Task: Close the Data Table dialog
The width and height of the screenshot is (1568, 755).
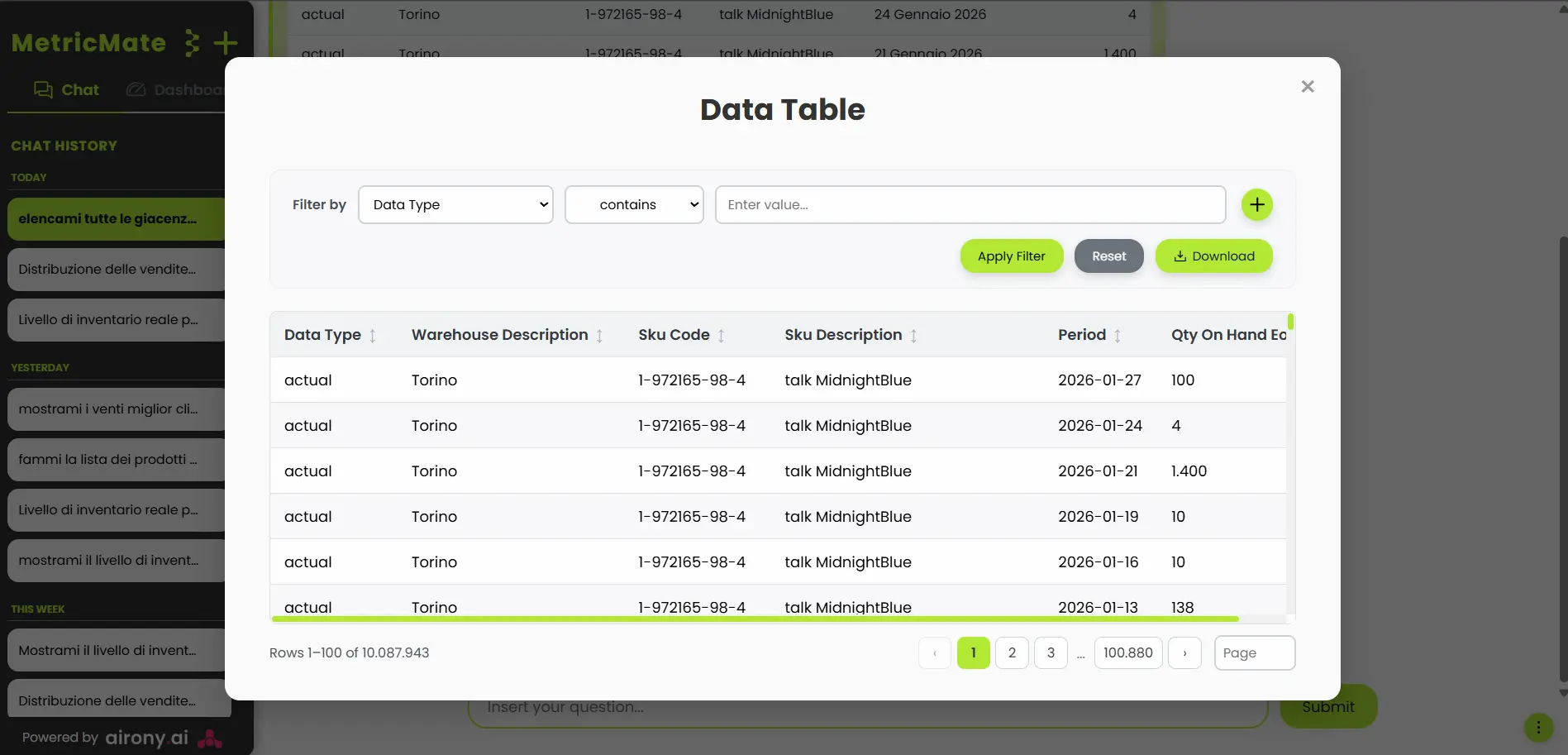Action: [x=1307, y=86]
